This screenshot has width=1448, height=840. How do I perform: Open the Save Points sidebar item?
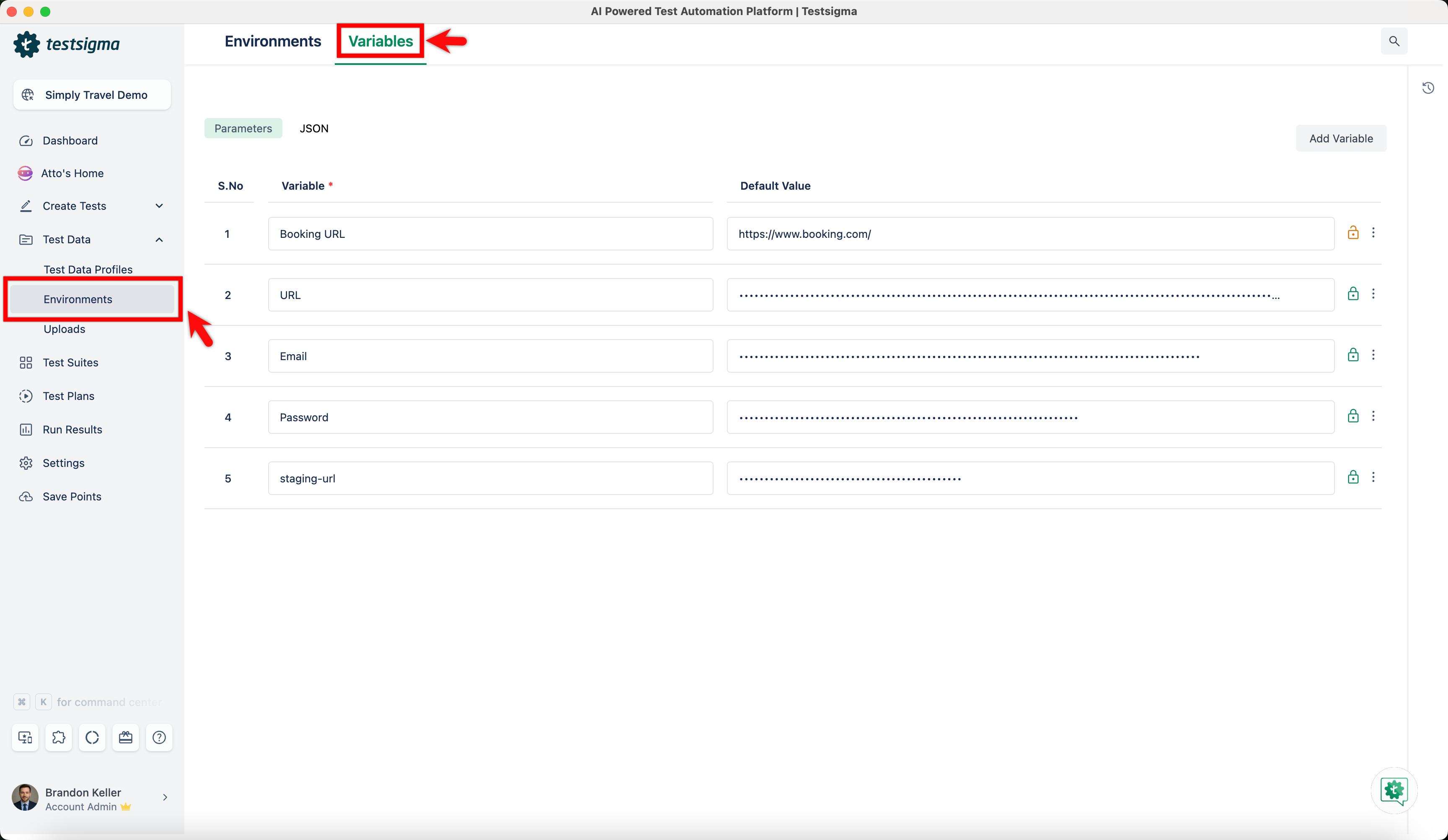click(72, 497)
